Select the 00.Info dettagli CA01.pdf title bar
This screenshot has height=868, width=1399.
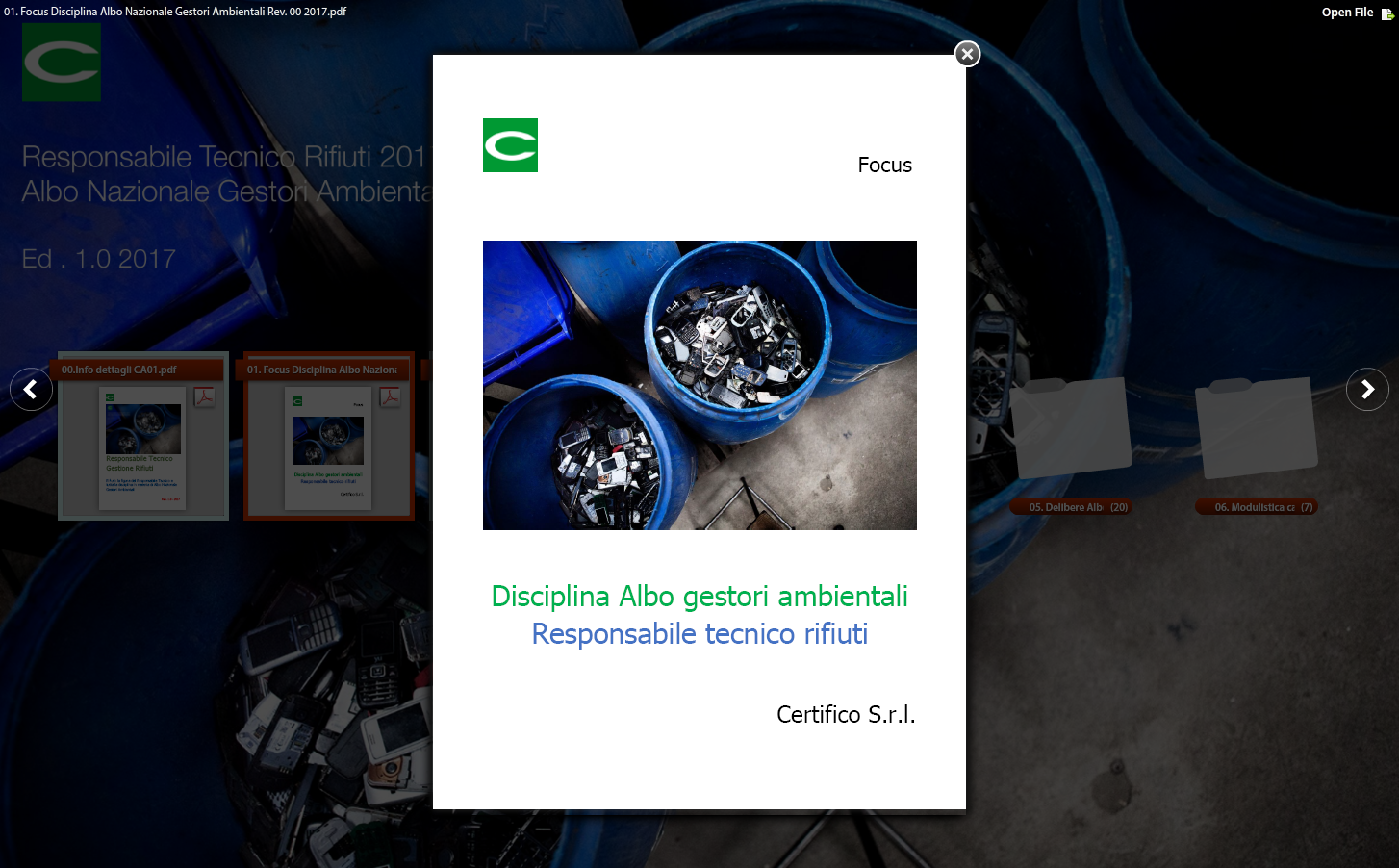click(x=119, y=370)
